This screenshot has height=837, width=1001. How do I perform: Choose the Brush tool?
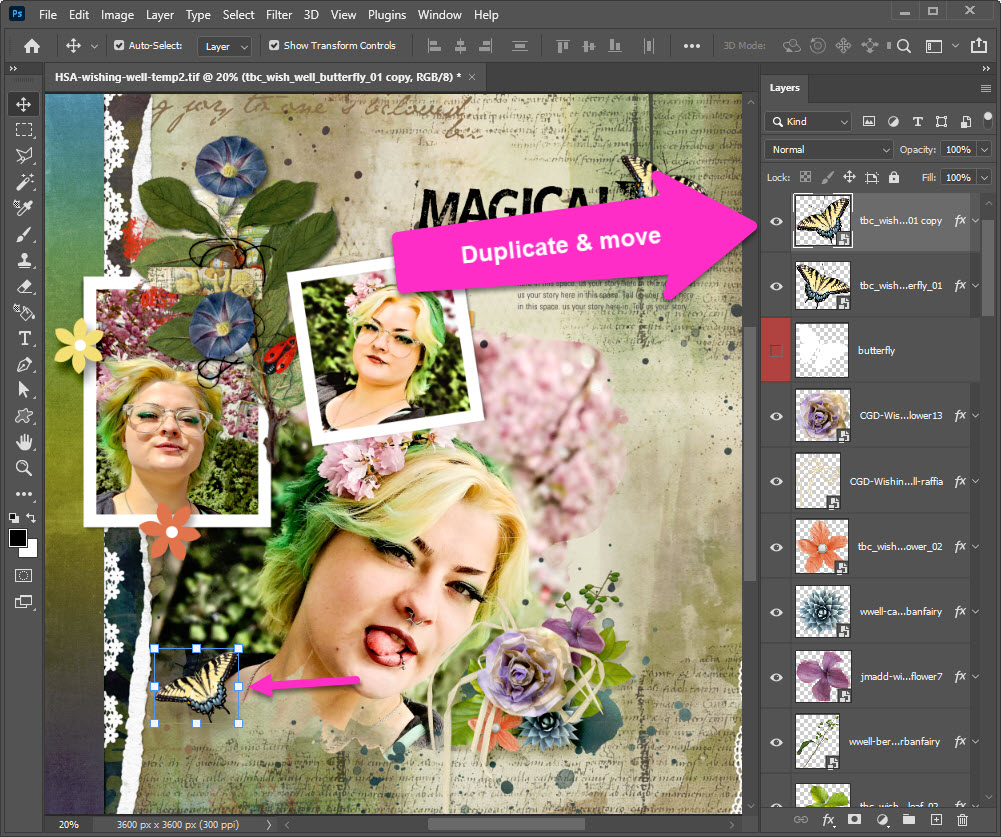[x=24, y=234]
